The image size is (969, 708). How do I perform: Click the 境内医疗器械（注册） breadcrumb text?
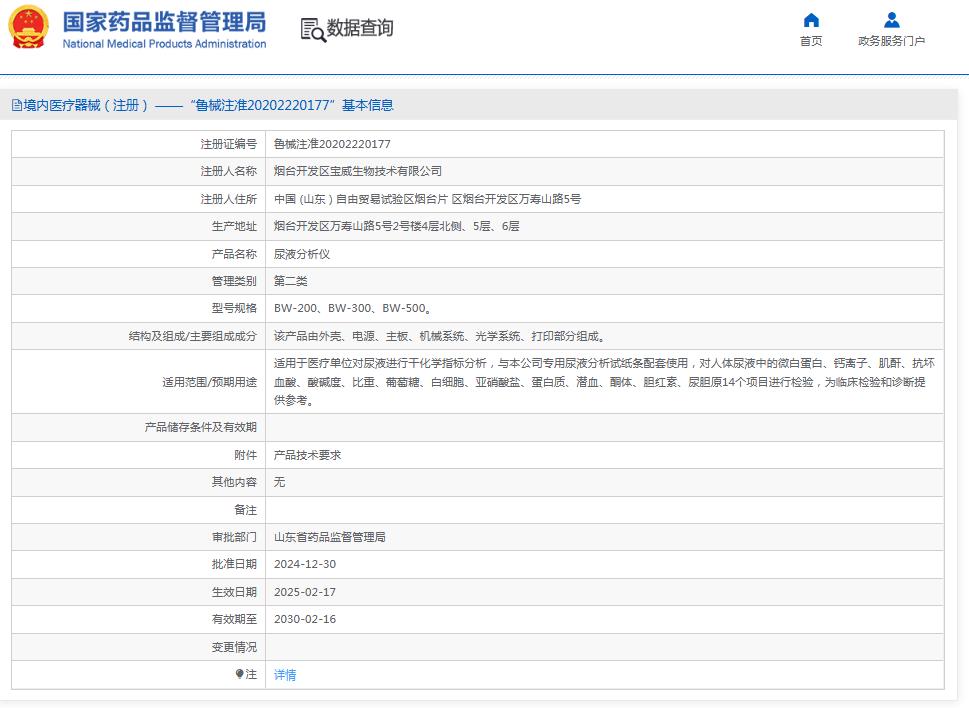(83, 105)
